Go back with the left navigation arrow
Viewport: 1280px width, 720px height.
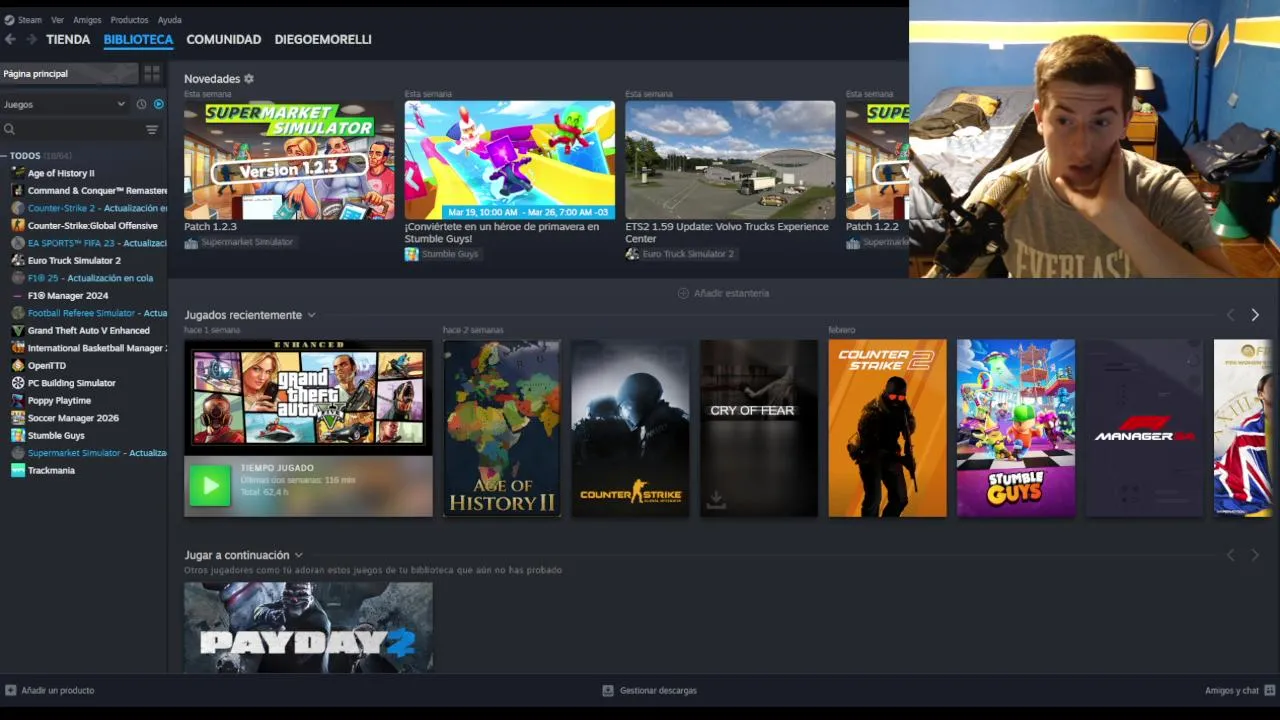pyautogui.click(x=10, y=39)
